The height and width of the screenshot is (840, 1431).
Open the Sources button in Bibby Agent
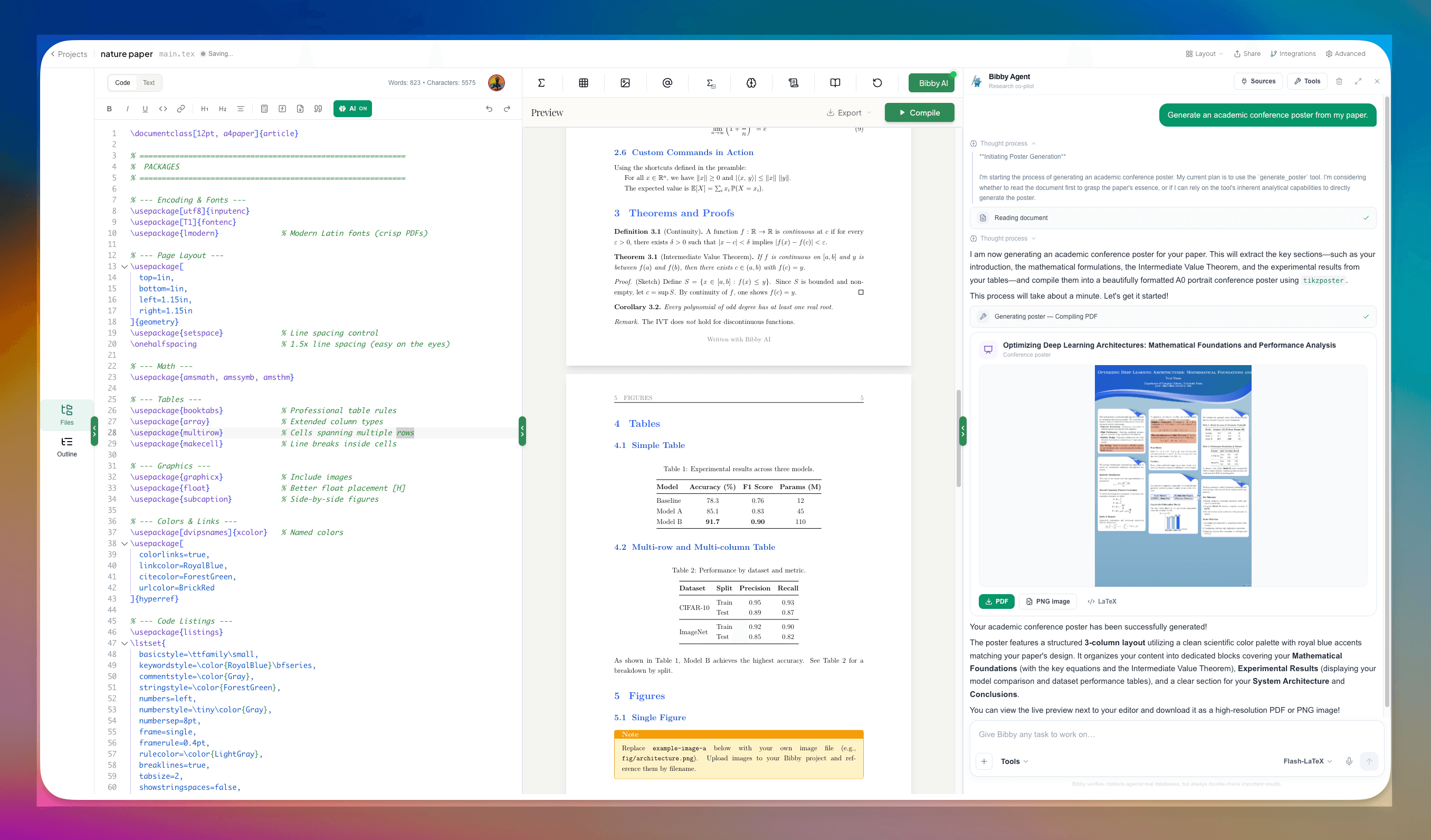1259,81
